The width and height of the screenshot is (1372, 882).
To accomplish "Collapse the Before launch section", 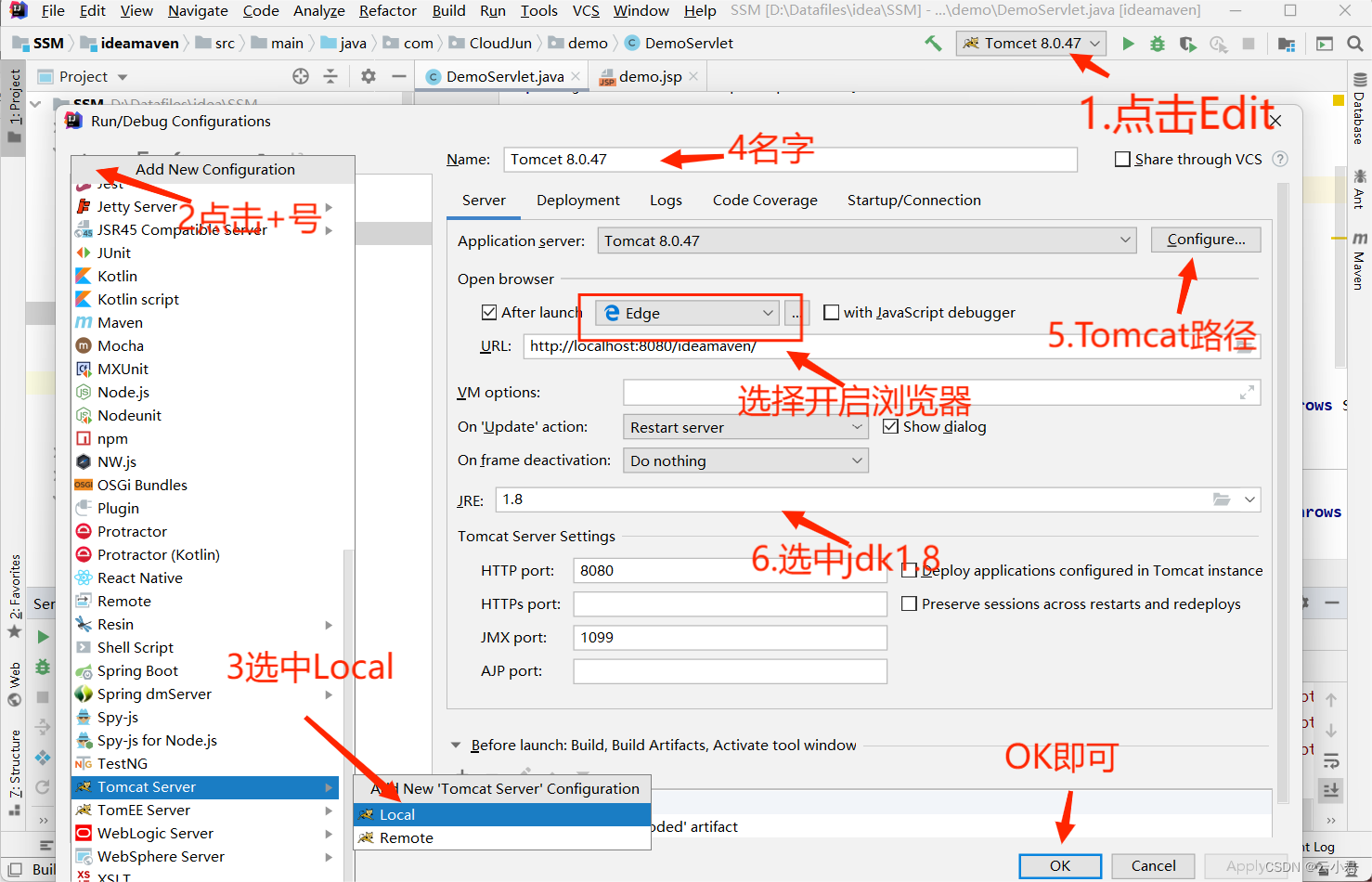I will (456, 745).
